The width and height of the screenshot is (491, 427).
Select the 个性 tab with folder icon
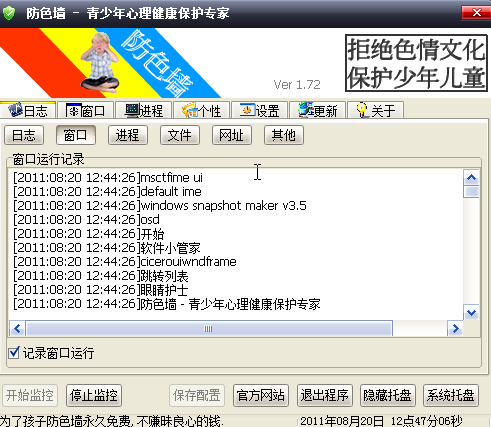point(201,110)
